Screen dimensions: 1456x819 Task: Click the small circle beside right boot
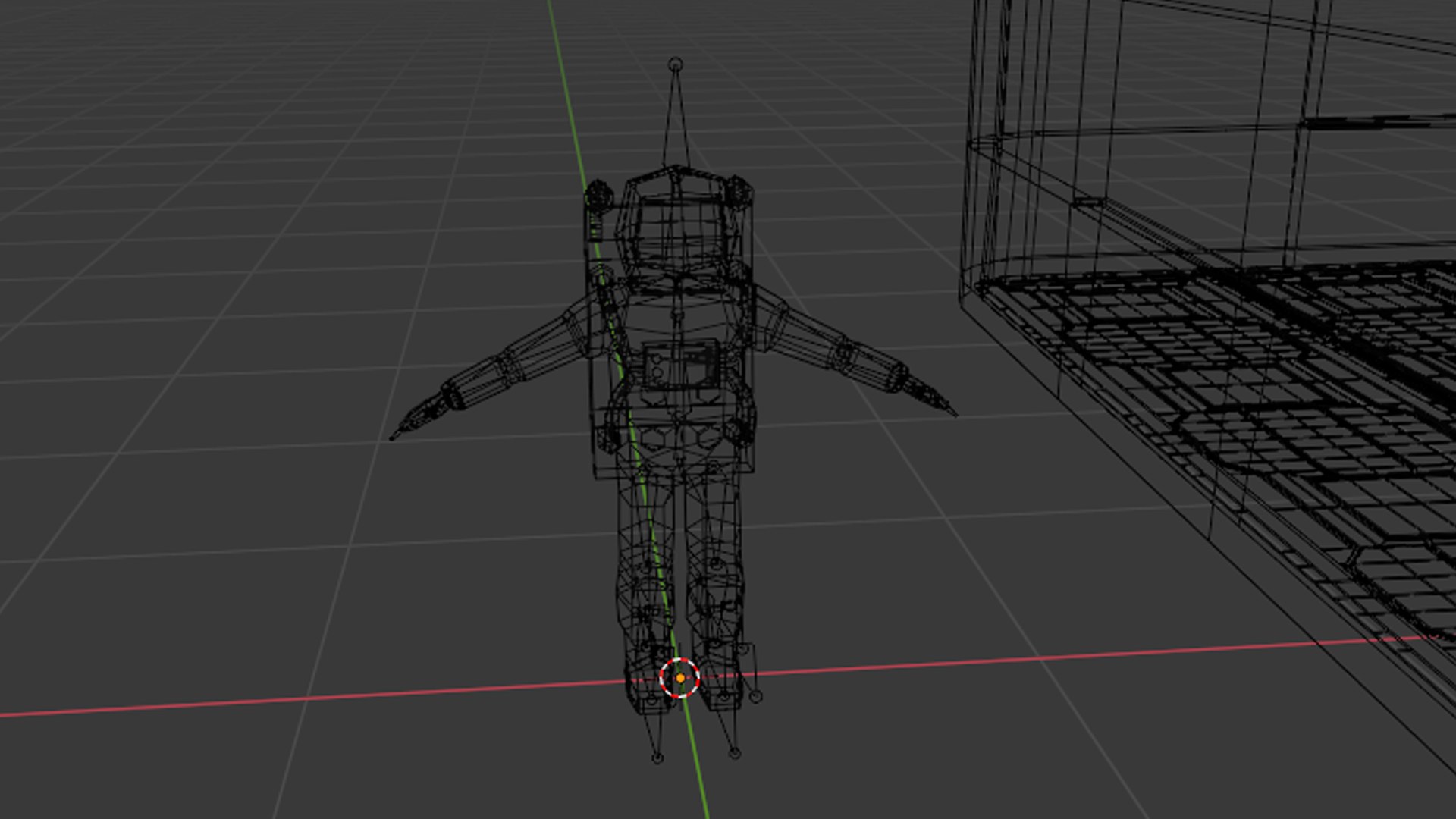click(x=755, y=696)
